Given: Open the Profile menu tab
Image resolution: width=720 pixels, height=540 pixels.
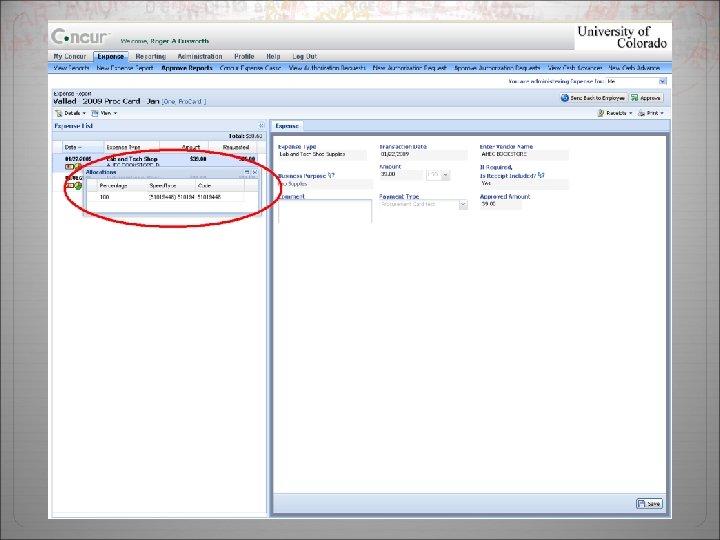Looking at the screenshot, I should pos(244,56).
